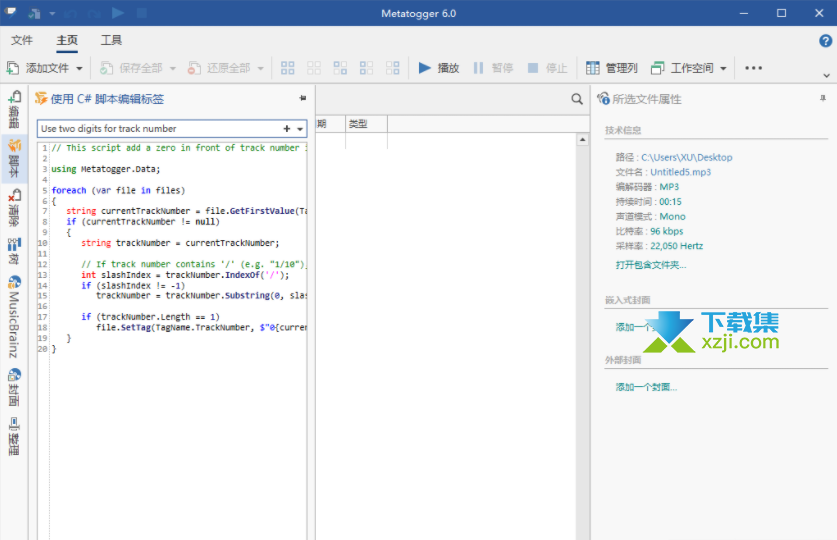The height and width of the screenshot is (540, 837).
Task: Toggle the pin on the C# script panel
Action: point(303,98)
